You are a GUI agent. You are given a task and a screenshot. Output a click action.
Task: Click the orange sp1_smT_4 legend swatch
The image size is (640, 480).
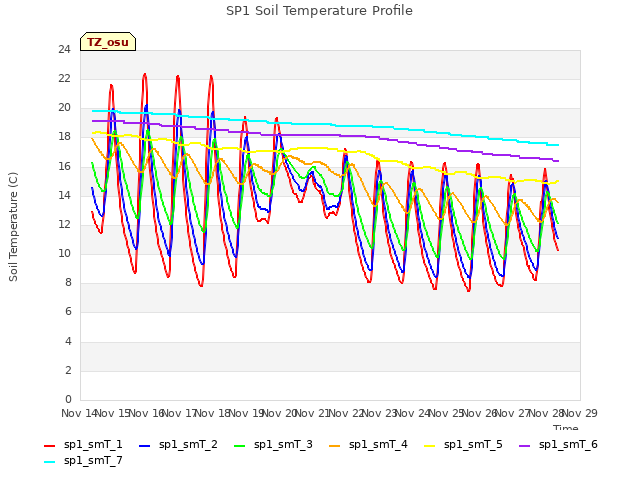coord(334,446)
